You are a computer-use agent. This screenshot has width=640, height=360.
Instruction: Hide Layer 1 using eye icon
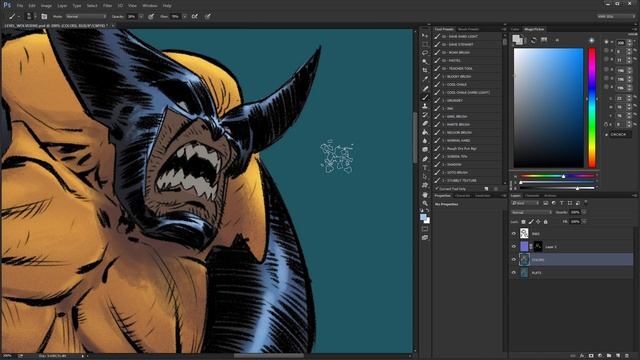(514, 247)
